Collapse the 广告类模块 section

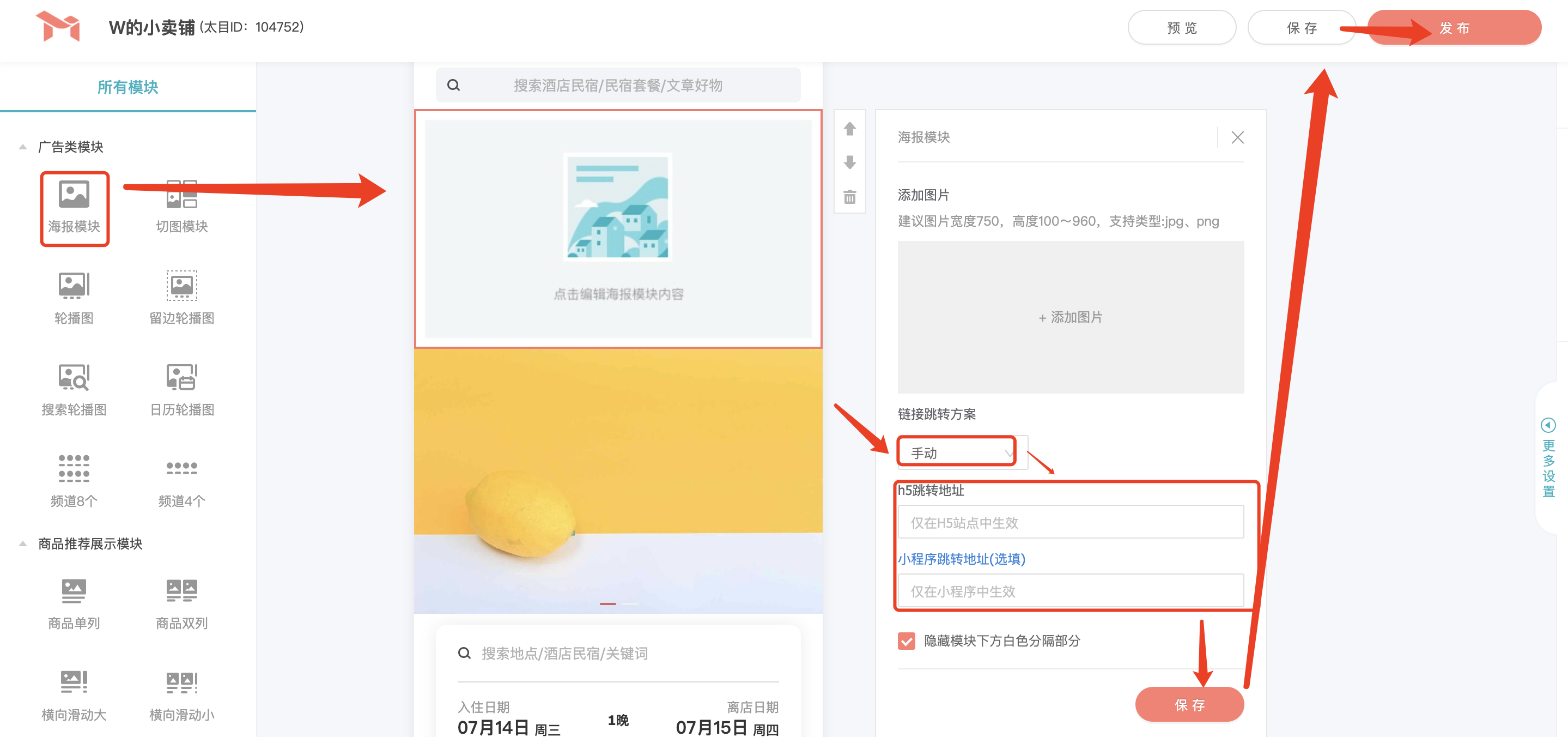pos(22,147)
